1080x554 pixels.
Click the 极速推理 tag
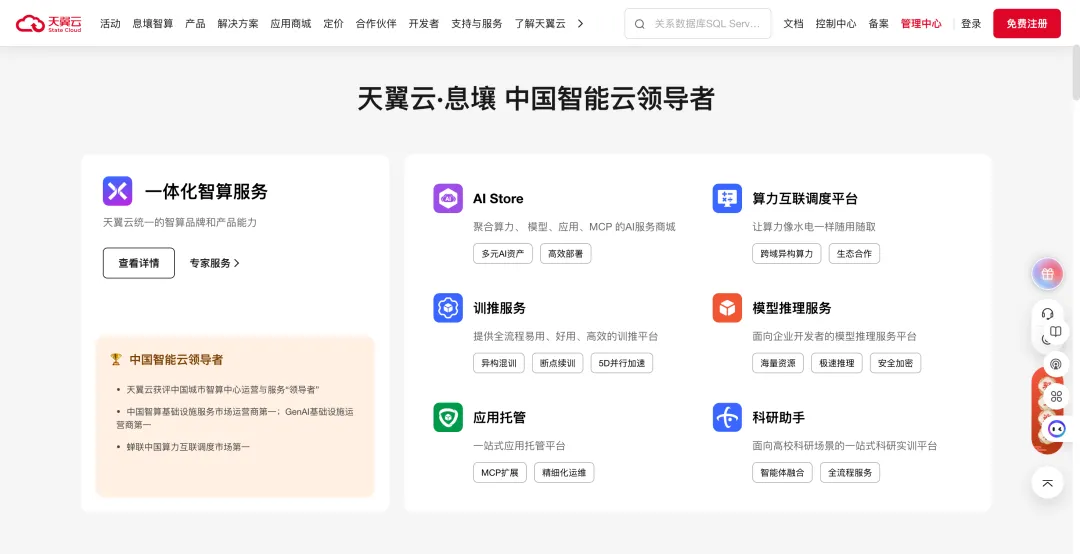pos(837,363)
